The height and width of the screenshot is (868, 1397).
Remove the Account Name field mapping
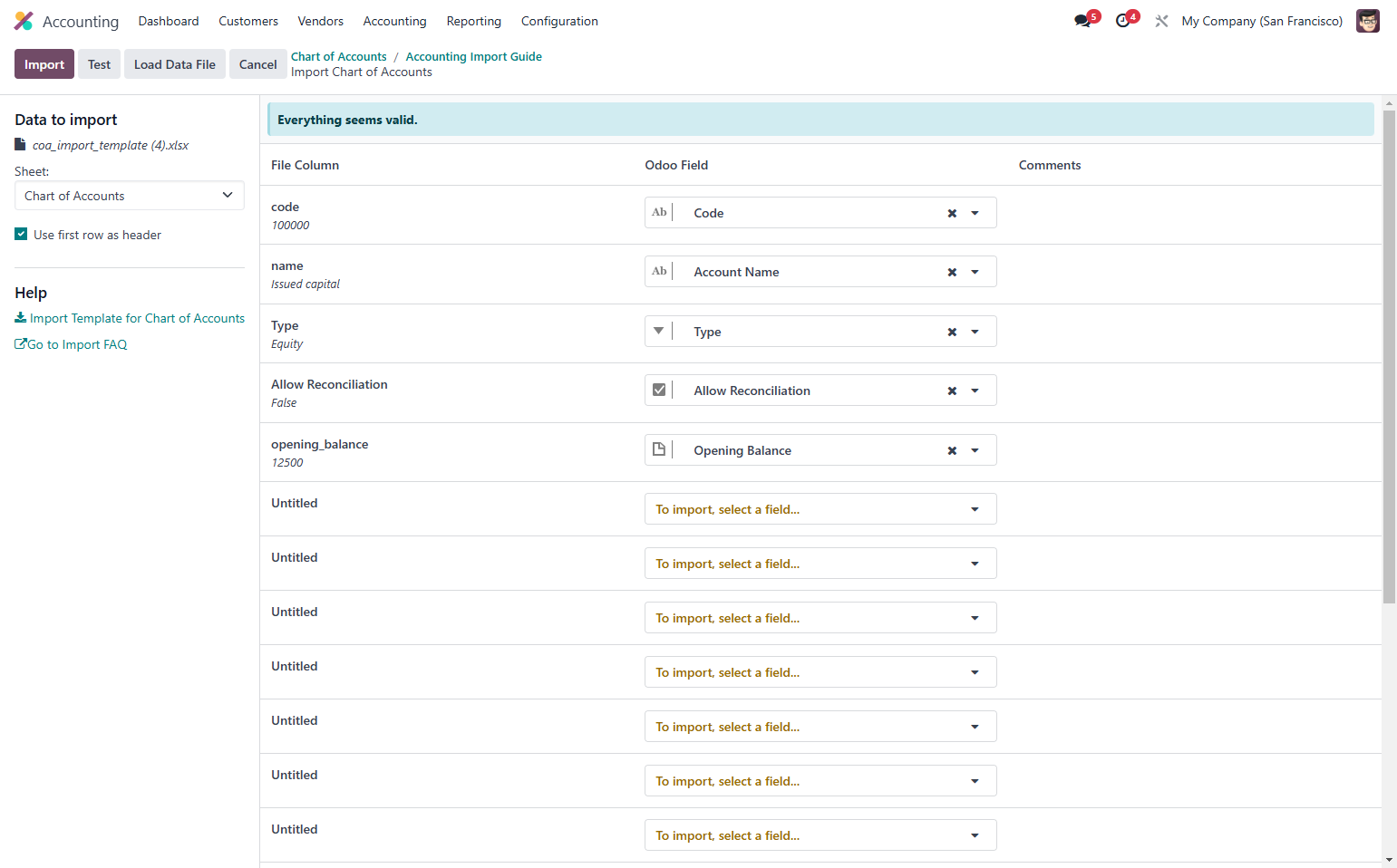point(952,272)
